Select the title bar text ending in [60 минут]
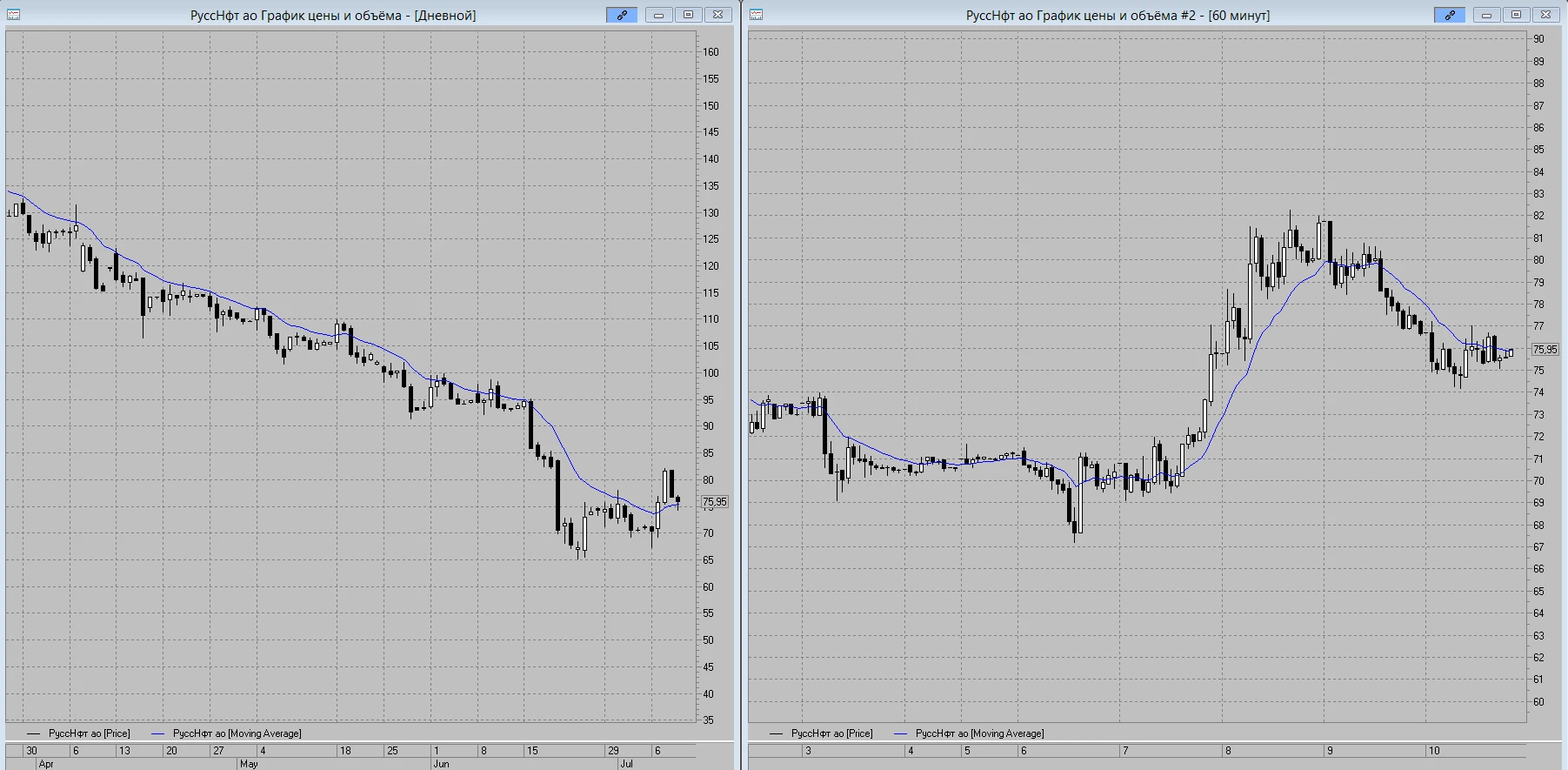The width and height of the screenshot is (1568, 770). pos(1118,16)
